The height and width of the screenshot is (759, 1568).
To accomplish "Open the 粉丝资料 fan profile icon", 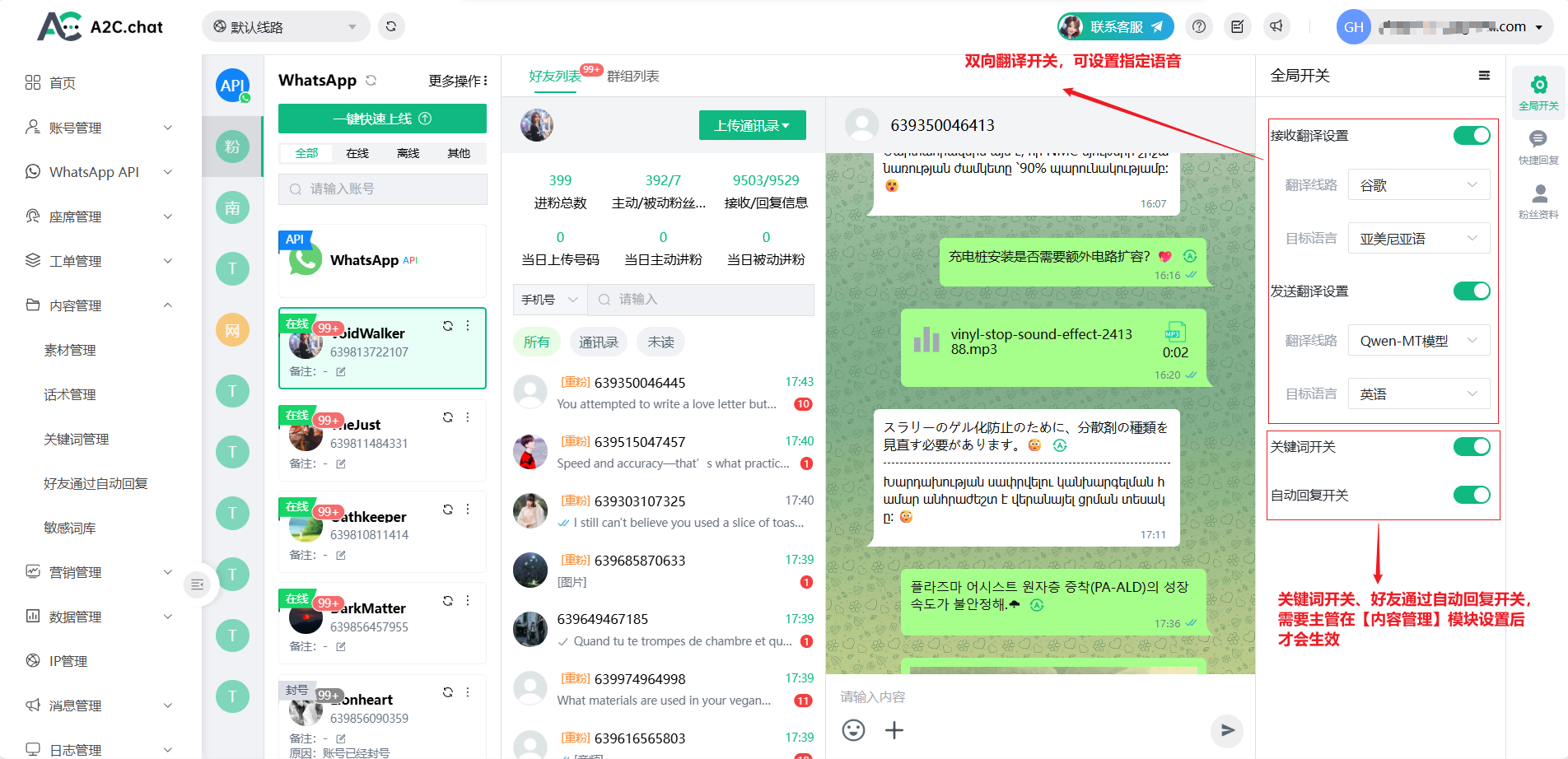I will [x=1538, y=201].
